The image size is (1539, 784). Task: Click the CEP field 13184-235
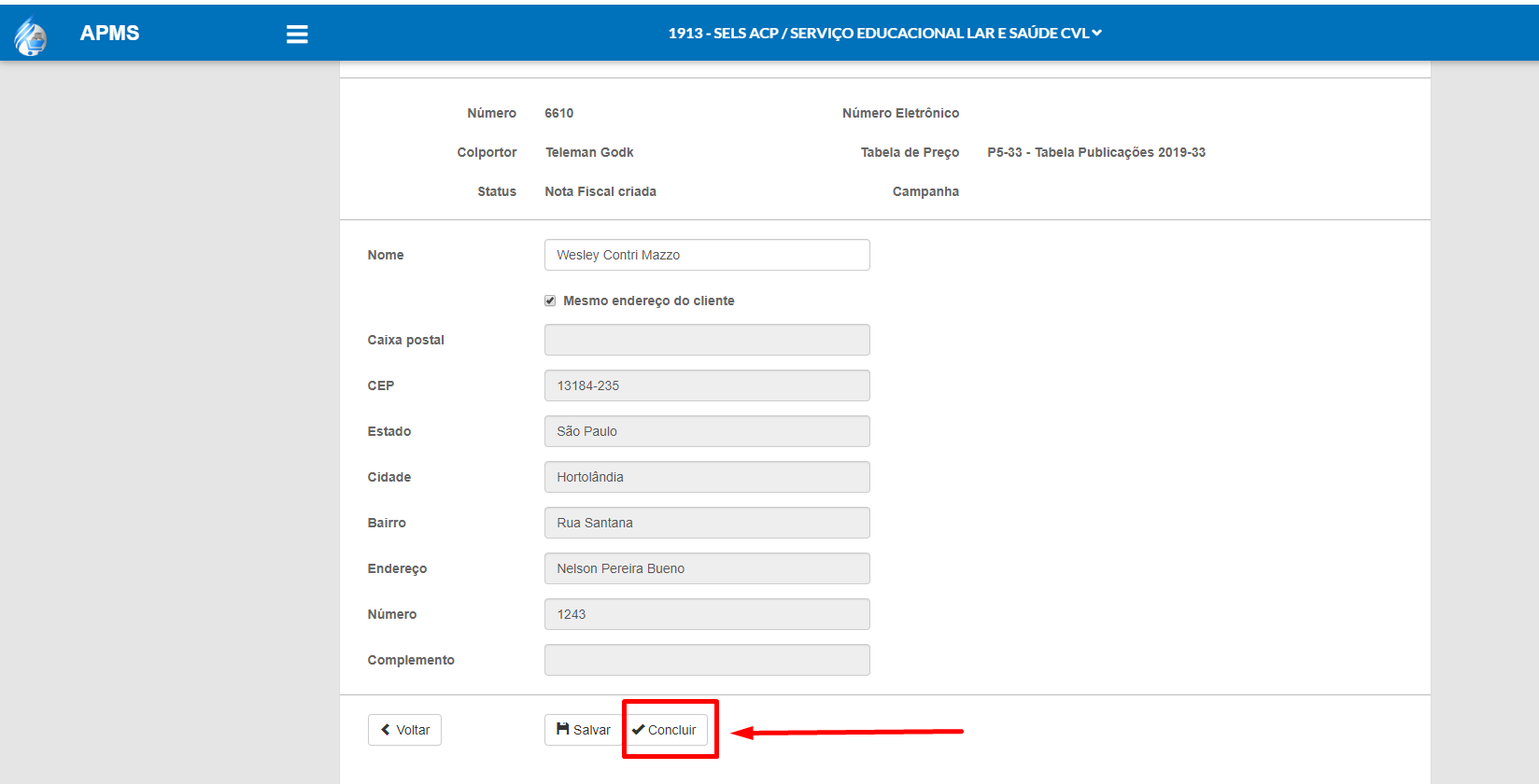tap(707, 385)
